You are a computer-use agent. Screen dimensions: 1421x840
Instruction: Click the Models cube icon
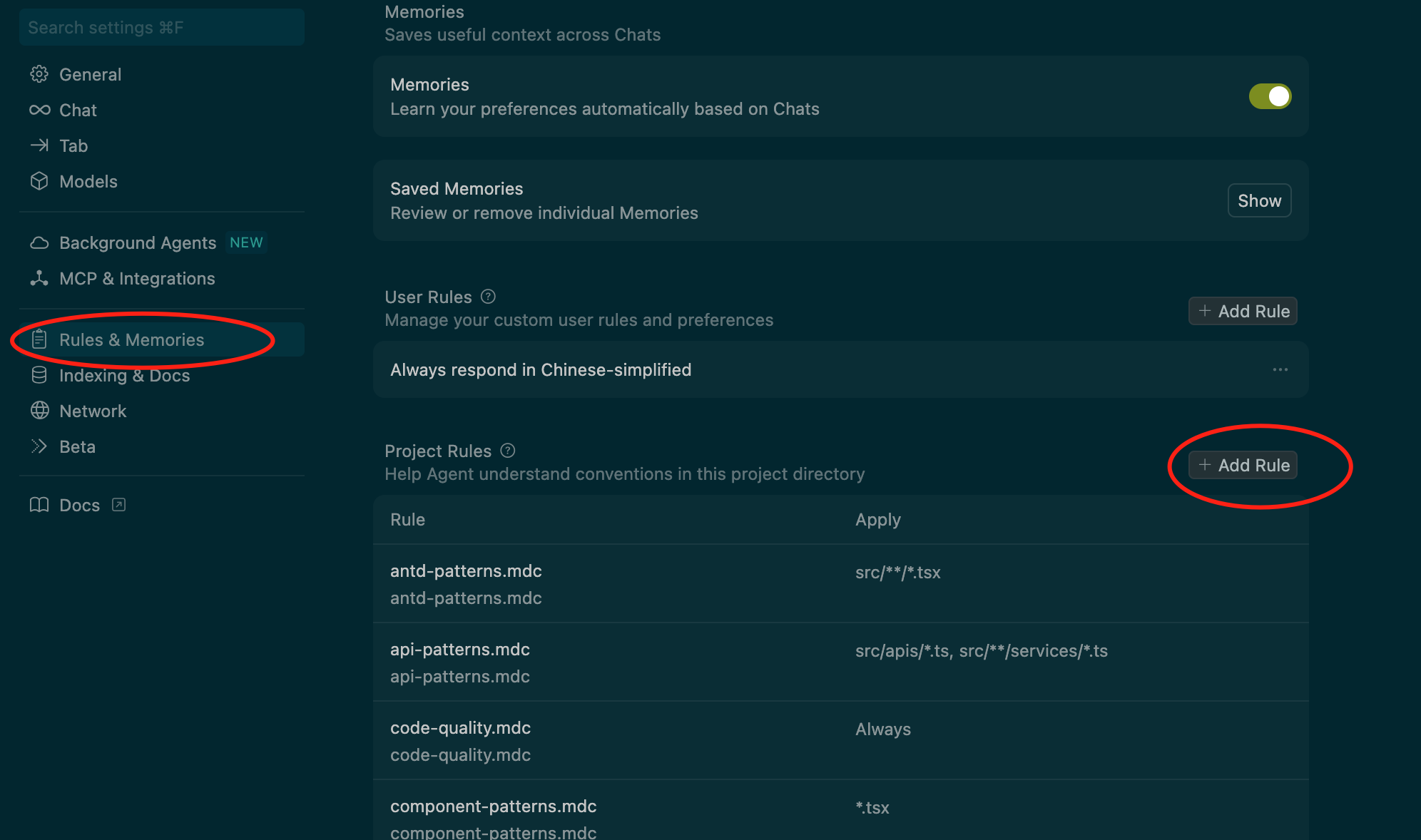click(x=39, y=181)
